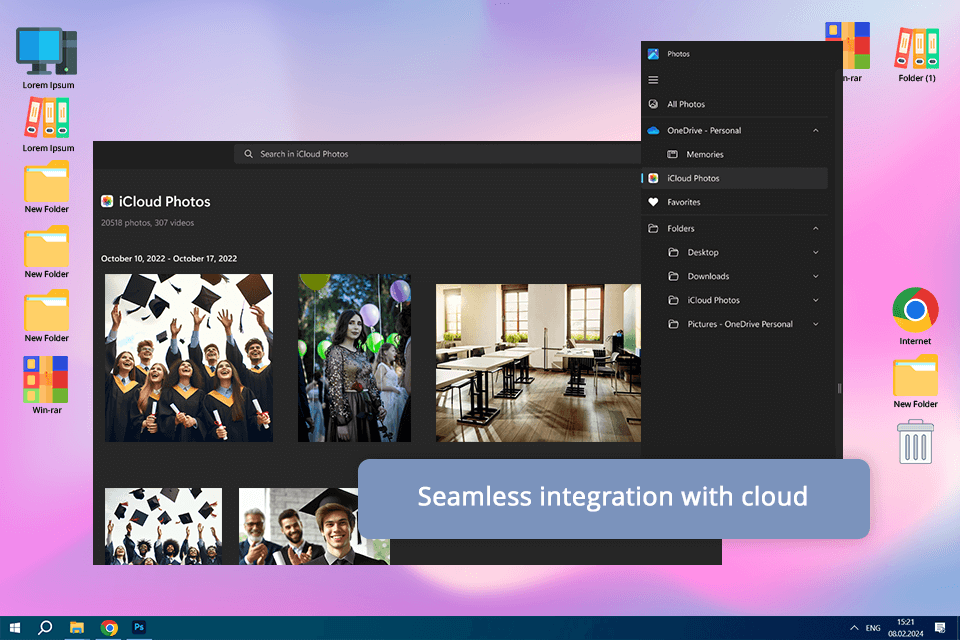Open Photoshop from the taskbar
The image size is (960, 640).
point(139,627)
